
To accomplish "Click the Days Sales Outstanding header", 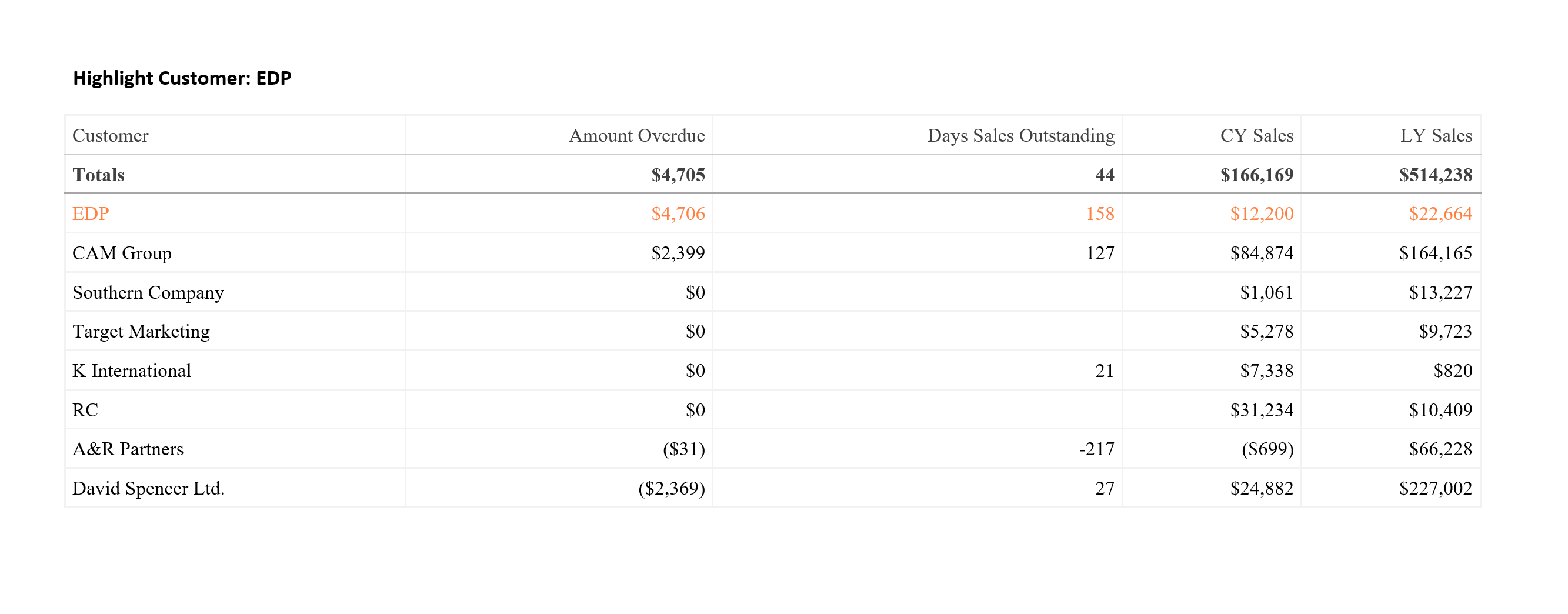I will pos(1020,135).
